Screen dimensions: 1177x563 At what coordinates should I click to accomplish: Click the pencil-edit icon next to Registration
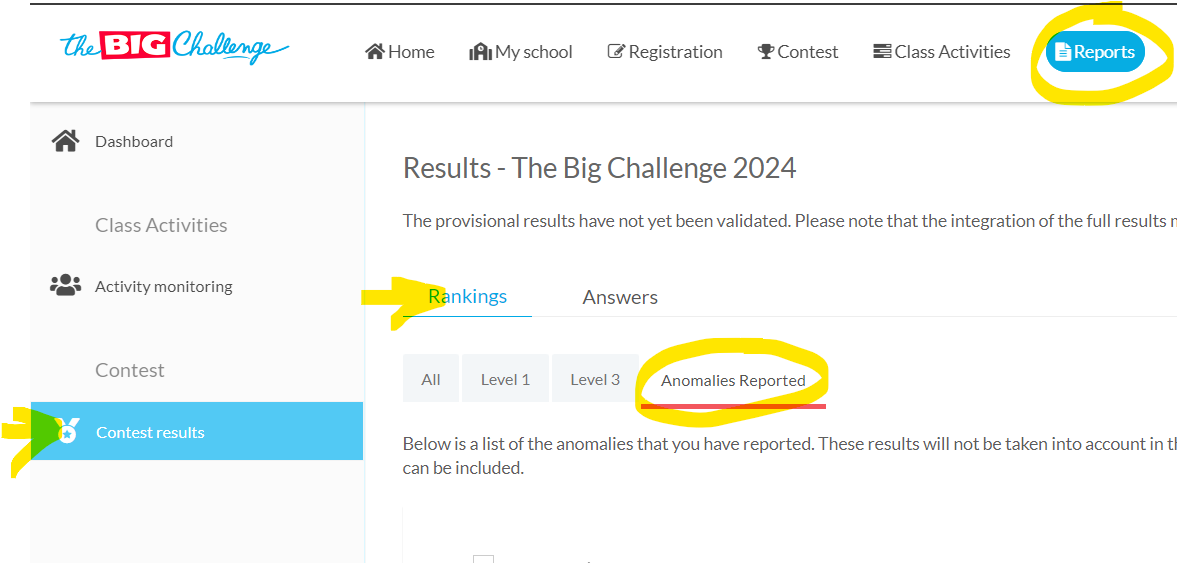616,52
